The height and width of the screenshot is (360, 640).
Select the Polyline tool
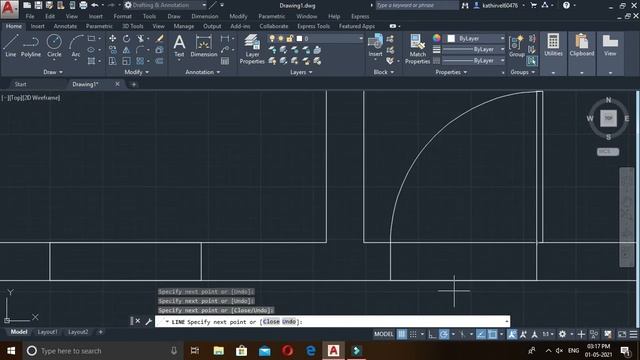(31, 46)
